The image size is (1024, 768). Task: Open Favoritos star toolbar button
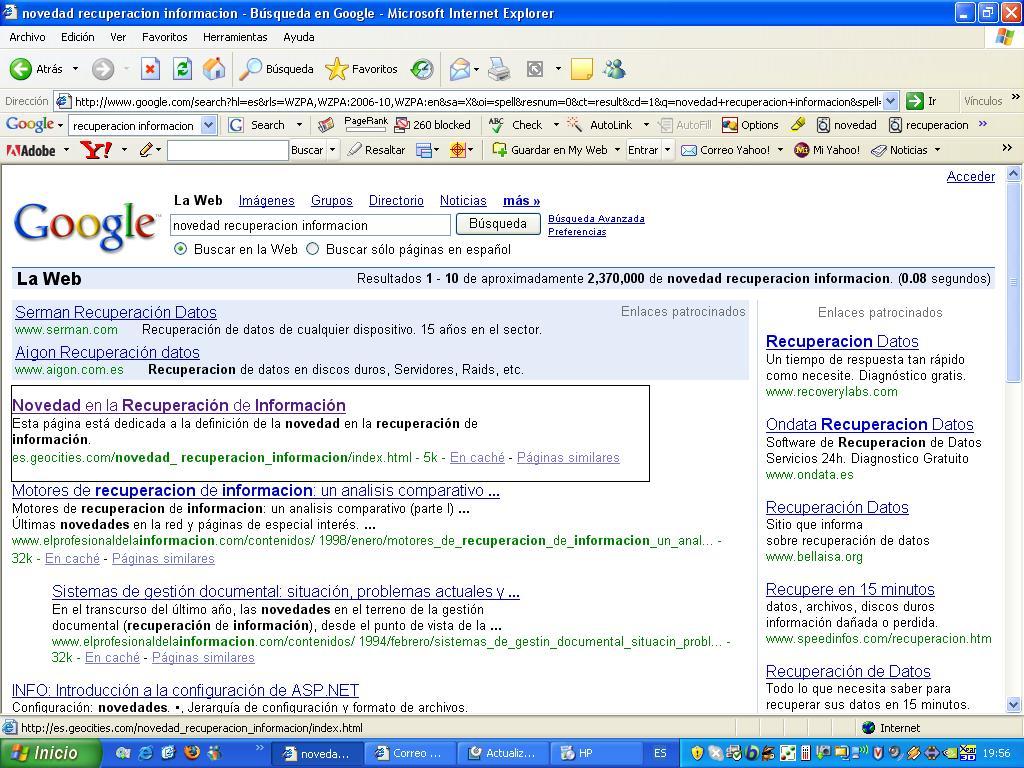(361, 69)
